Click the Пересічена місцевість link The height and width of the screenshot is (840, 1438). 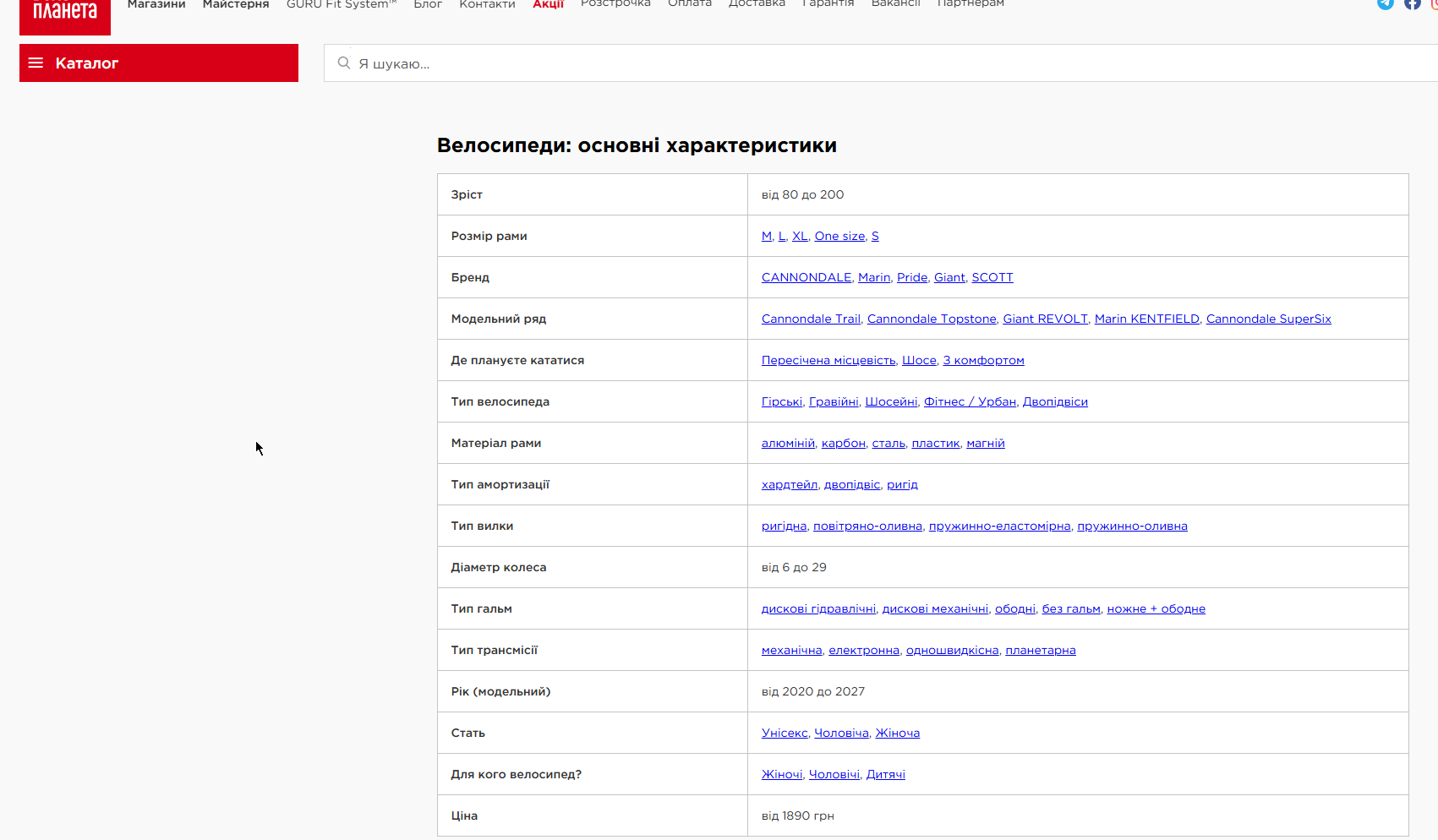point(828,360)
